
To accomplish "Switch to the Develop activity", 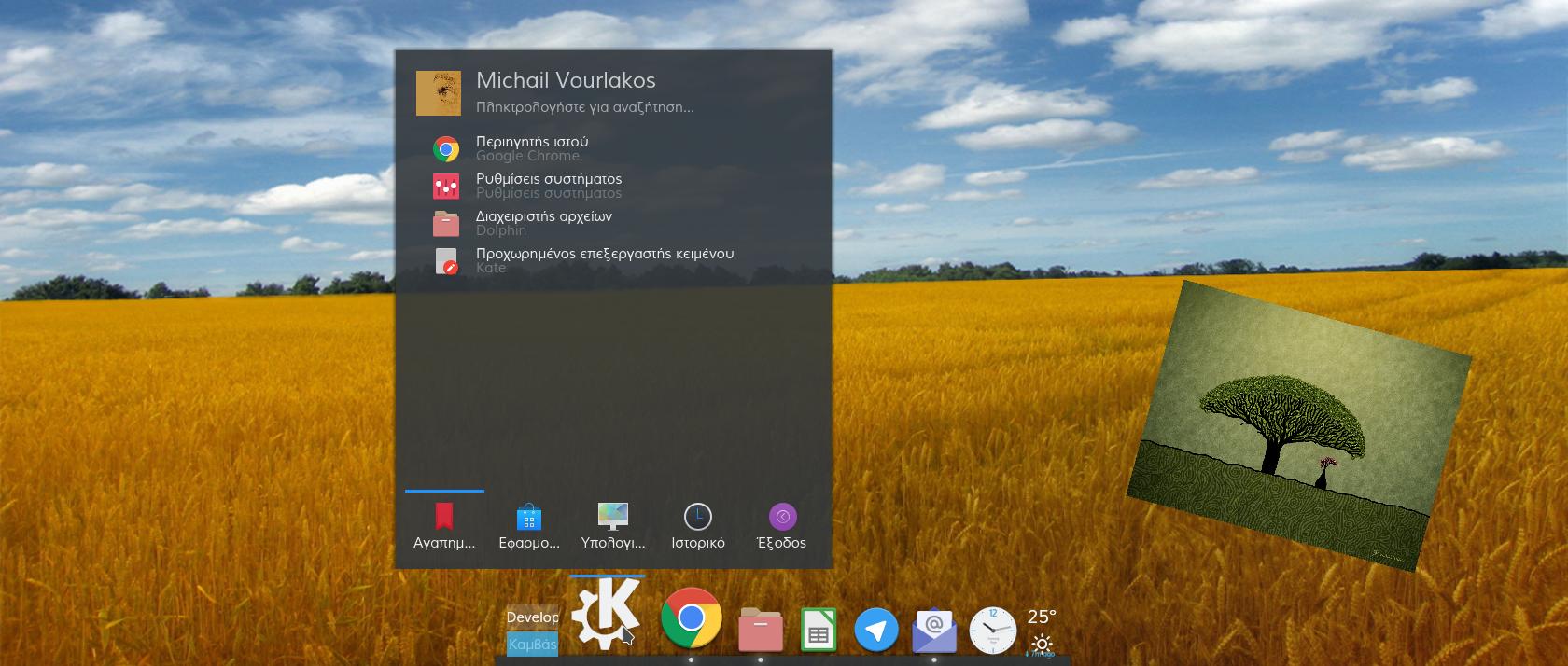I will click(532, 617).
